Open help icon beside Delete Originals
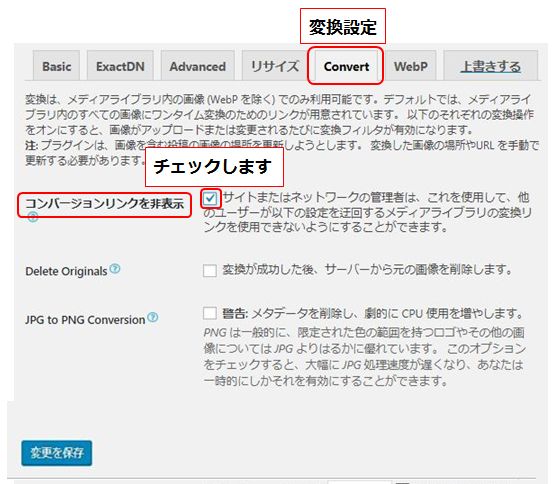This screenshot has width=557, height=484. (x=115, y=269)
